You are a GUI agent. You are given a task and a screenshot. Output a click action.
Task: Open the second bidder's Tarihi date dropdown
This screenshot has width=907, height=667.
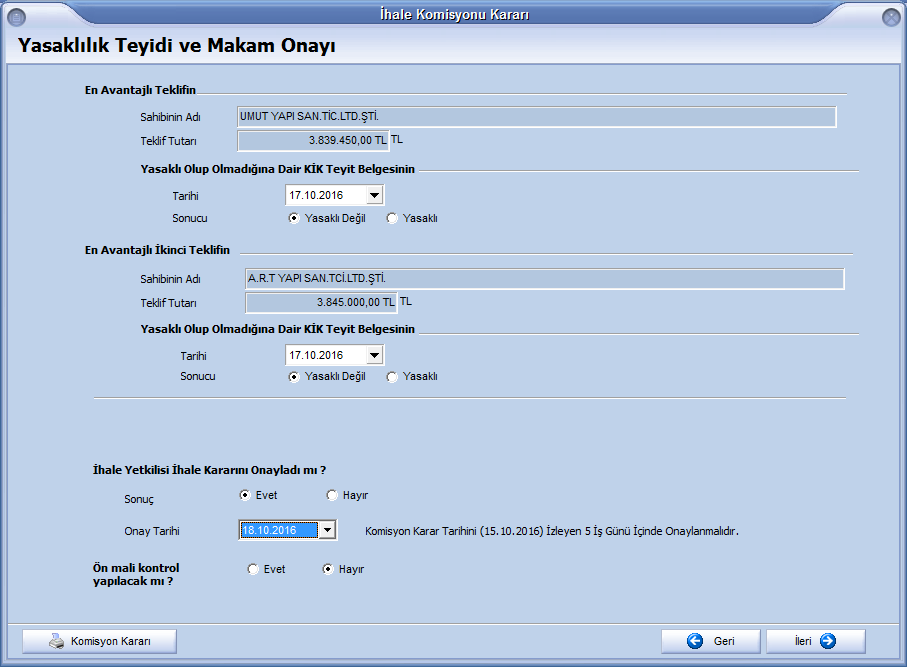[374, 355]
